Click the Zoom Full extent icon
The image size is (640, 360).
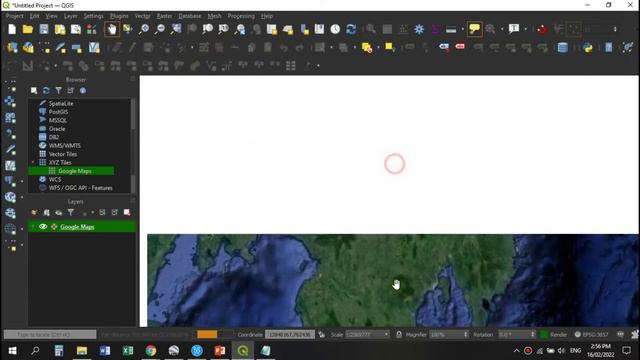tap(176, 29)
